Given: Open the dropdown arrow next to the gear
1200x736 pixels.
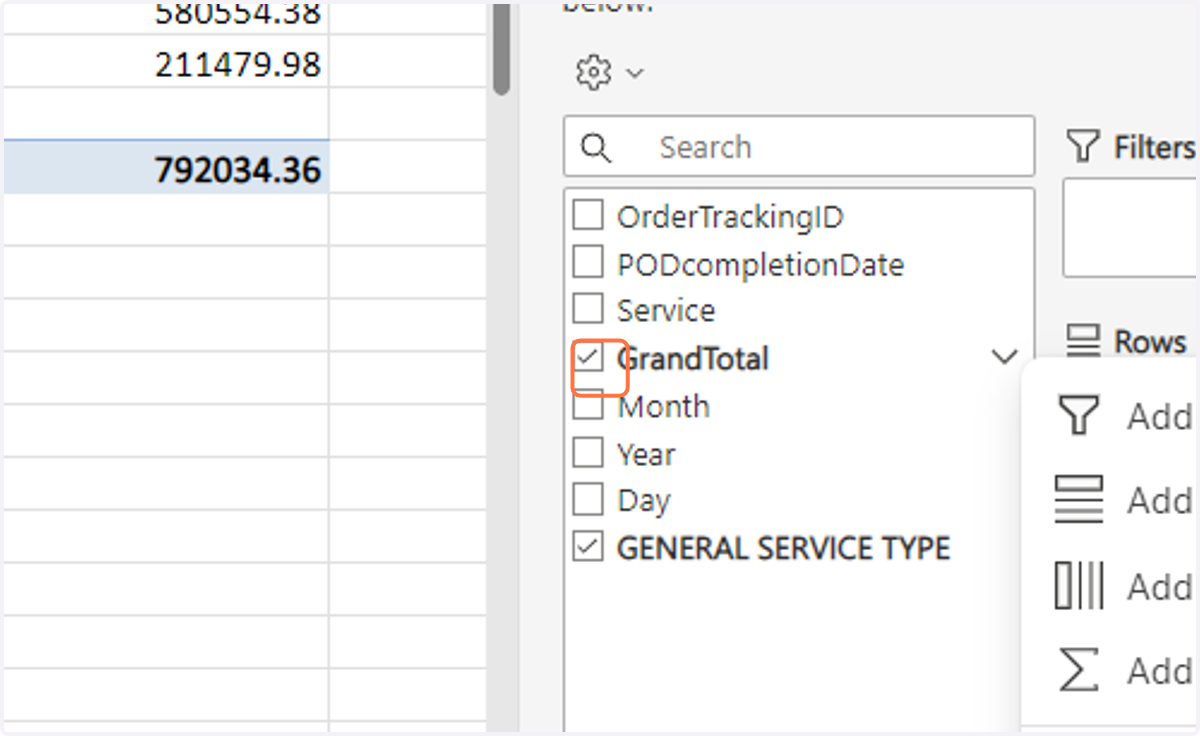Looking at the screenshot, I should (634, 73).
